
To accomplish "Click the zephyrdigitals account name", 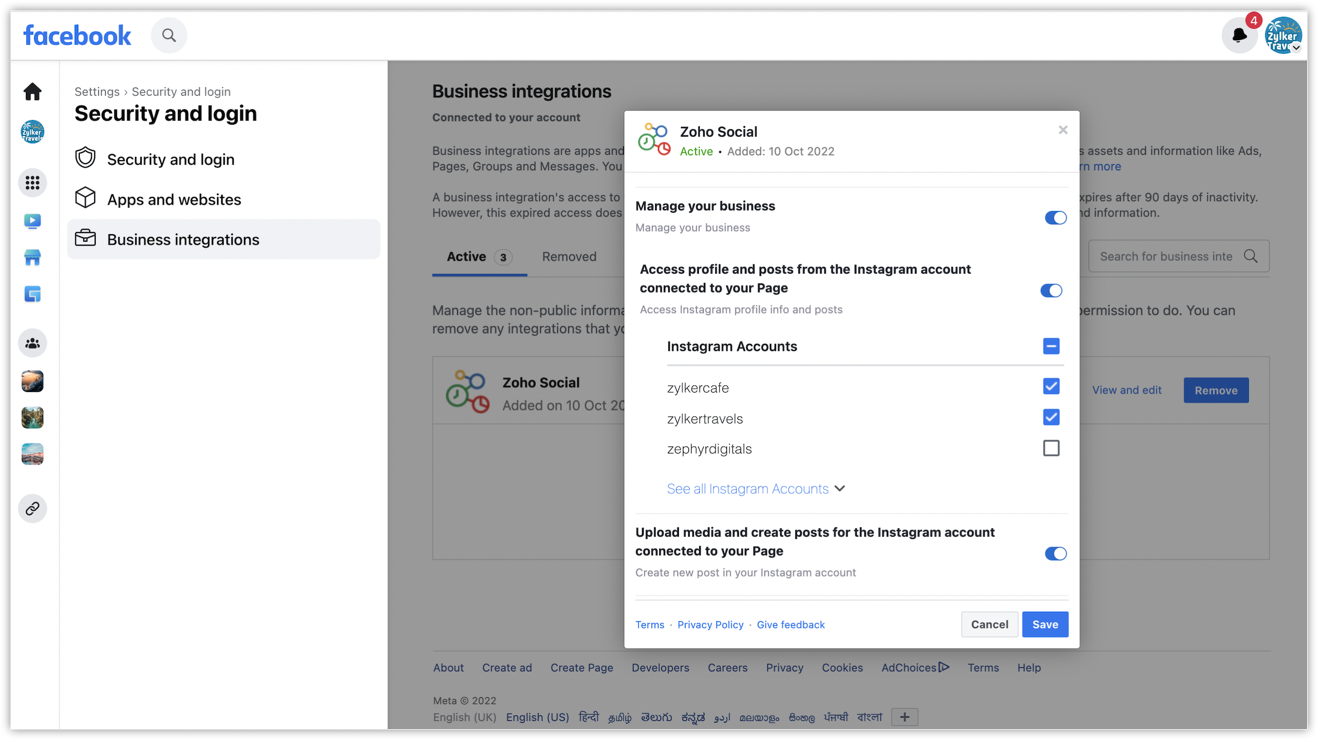I will pos(709,449).
